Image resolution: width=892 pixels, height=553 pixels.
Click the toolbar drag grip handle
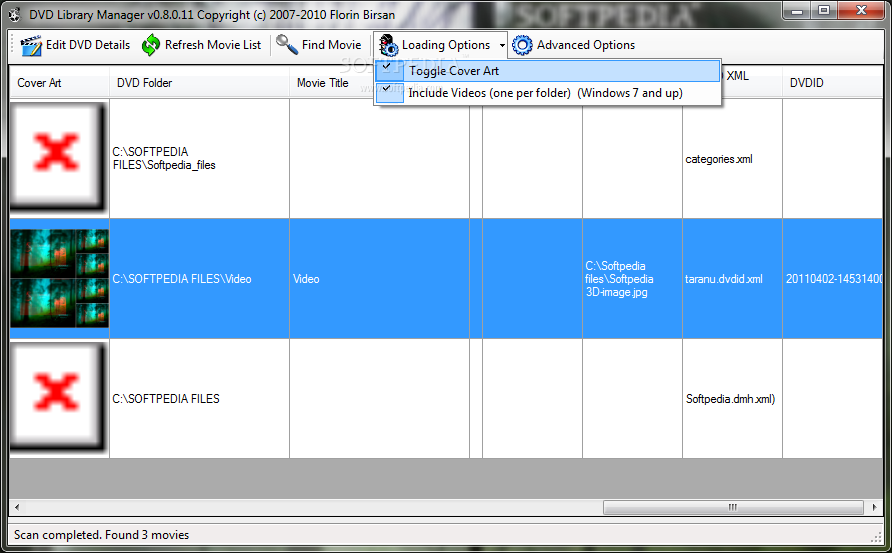pos(13,45)
